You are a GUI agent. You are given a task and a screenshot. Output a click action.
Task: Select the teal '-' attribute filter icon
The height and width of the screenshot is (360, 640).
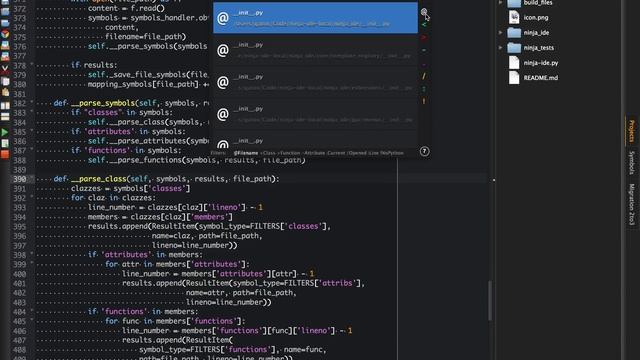(x=424, y=50)
